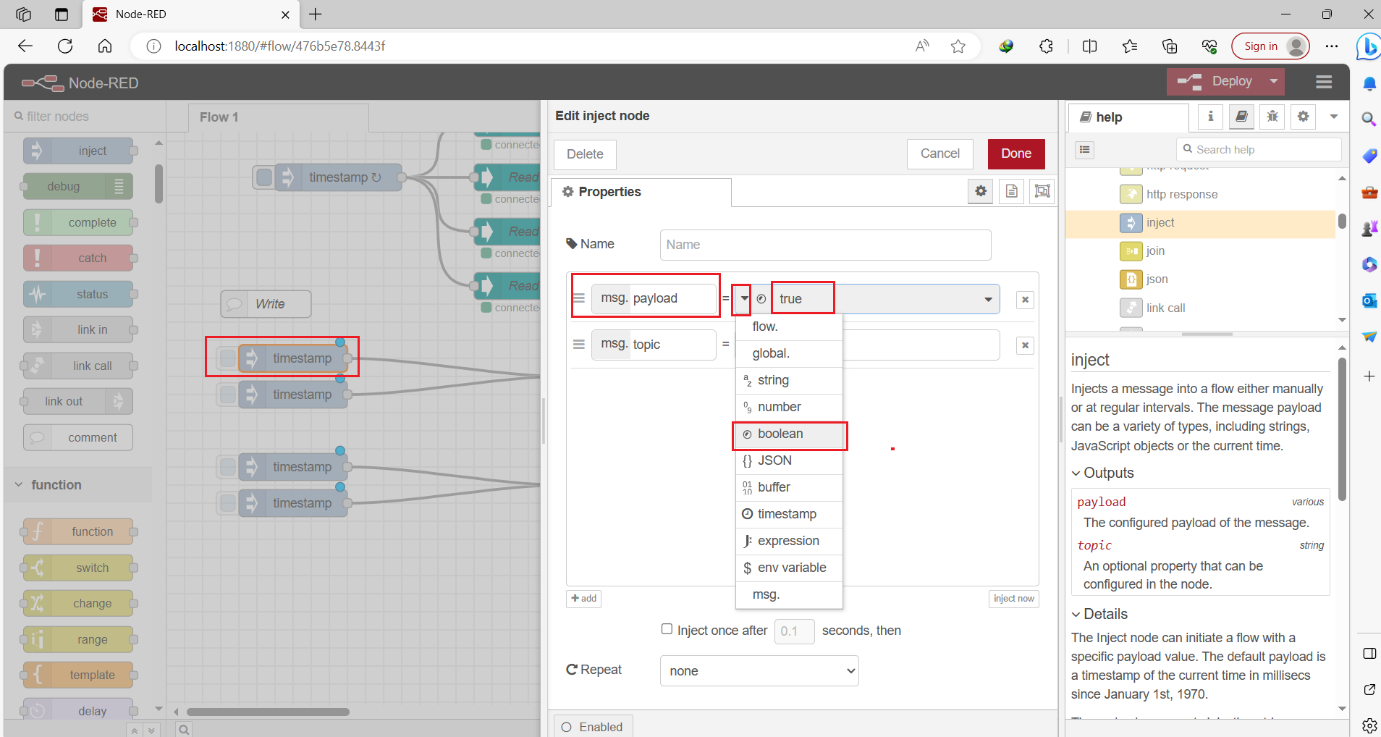This screenshot has height=737, width=1381.
Task: Open the configuration nodes sidebar tab
Action: click(x=1303, y=117)
